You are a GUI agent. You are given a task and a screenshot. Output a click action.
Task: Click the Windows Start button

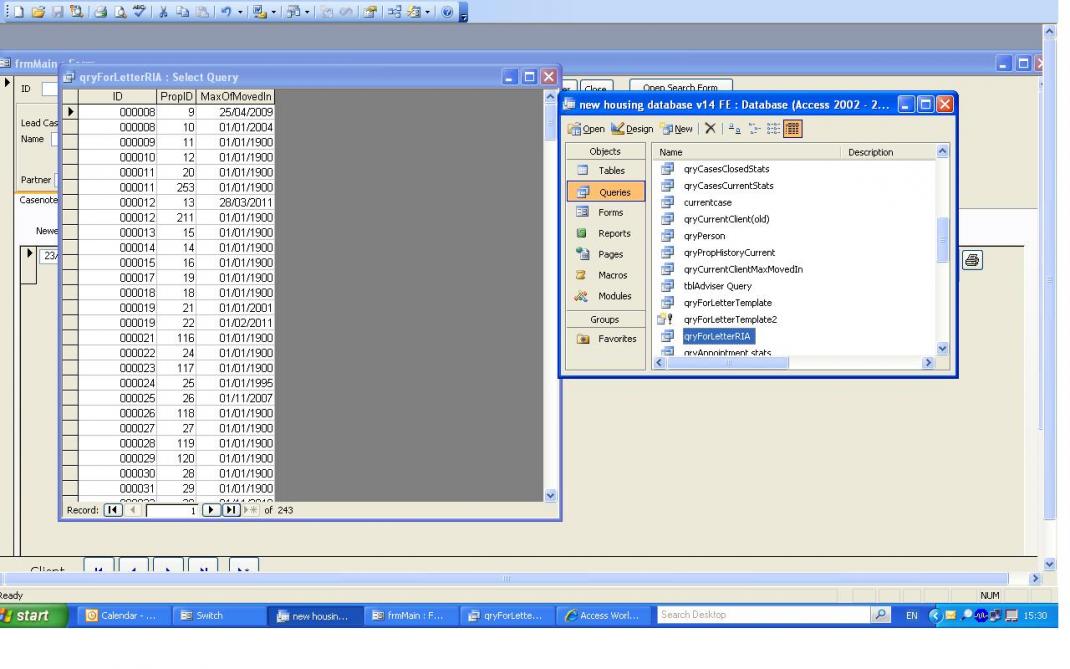[33, 615]
